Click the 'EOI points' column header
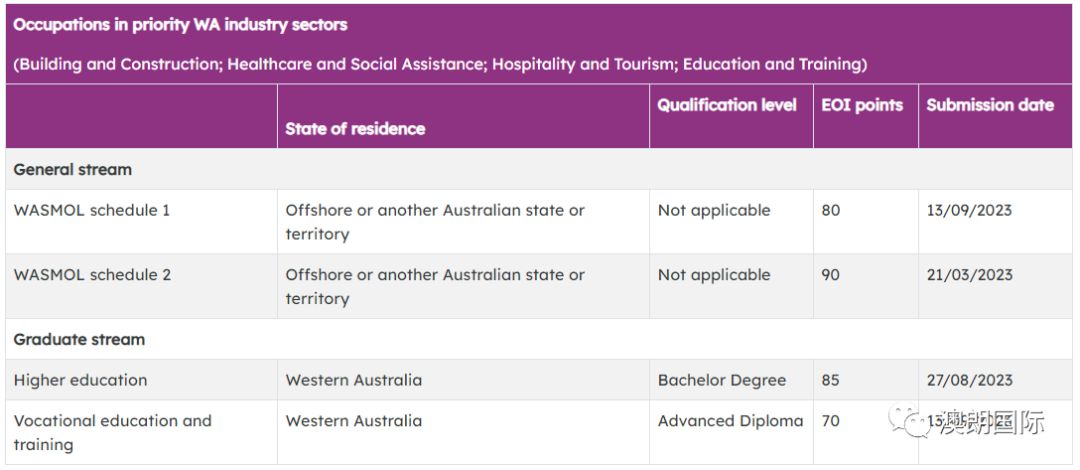Viewport: 1080px width, 470px height. point(862,105)
